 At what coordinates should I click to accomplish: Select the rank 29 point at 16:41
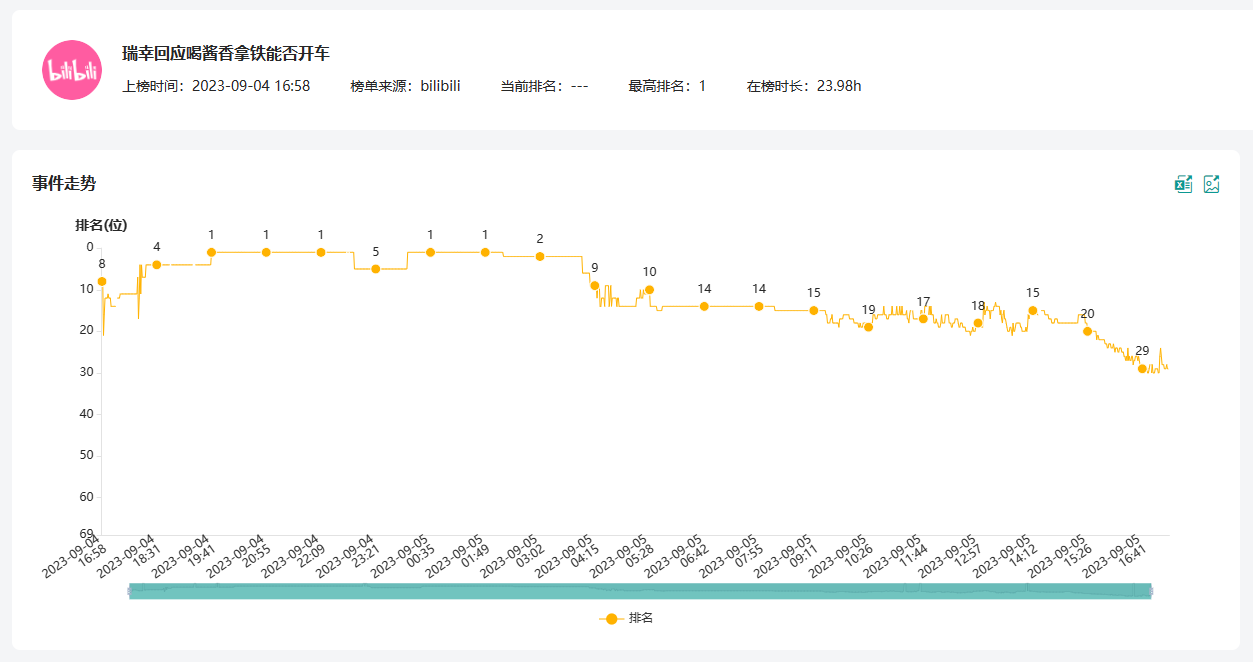coord(1142,369)
